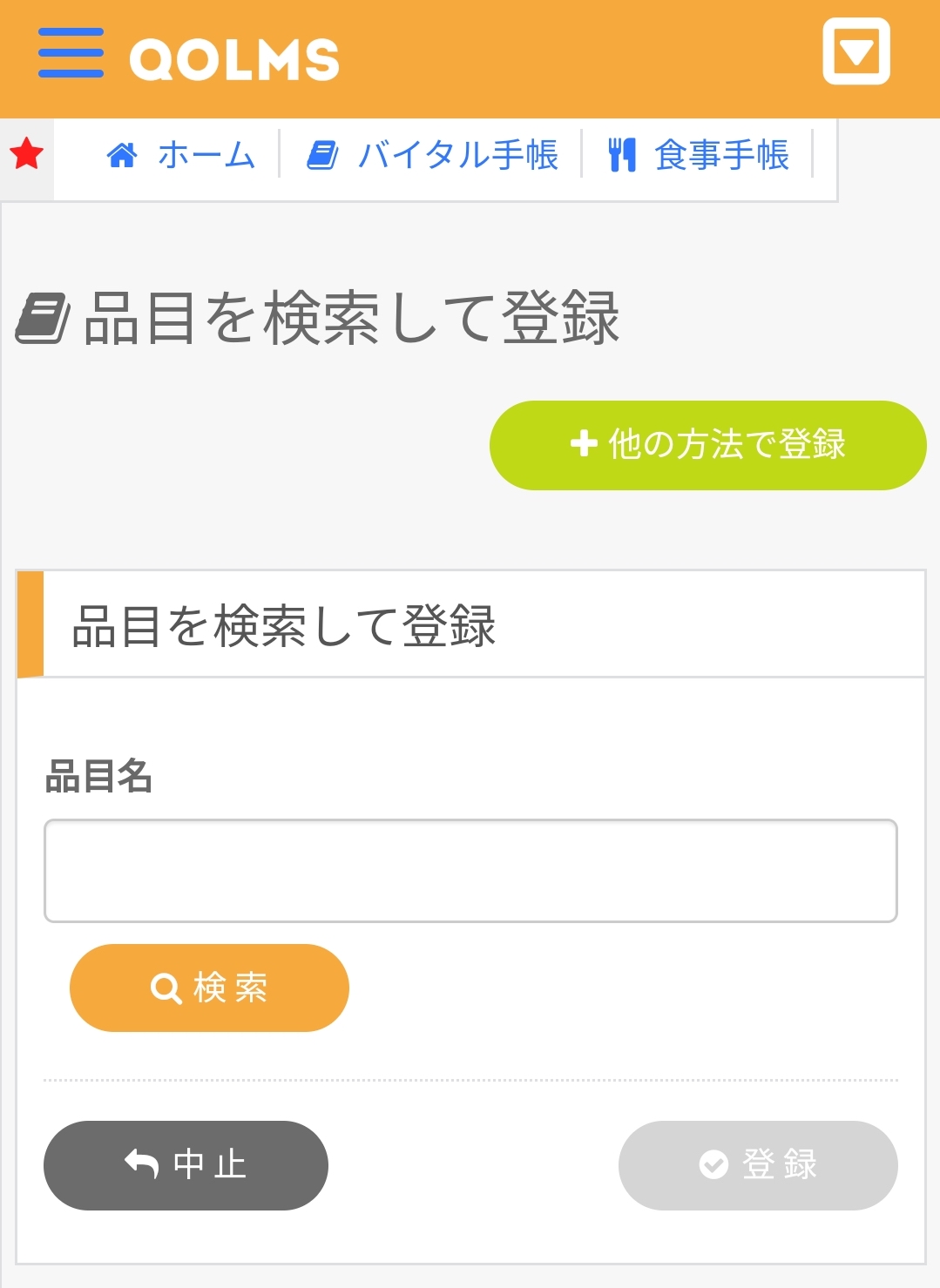Click the blue notebook icon for バイタル手帳
Screen dimensions: 940x1288
click(x=322, y=156)
